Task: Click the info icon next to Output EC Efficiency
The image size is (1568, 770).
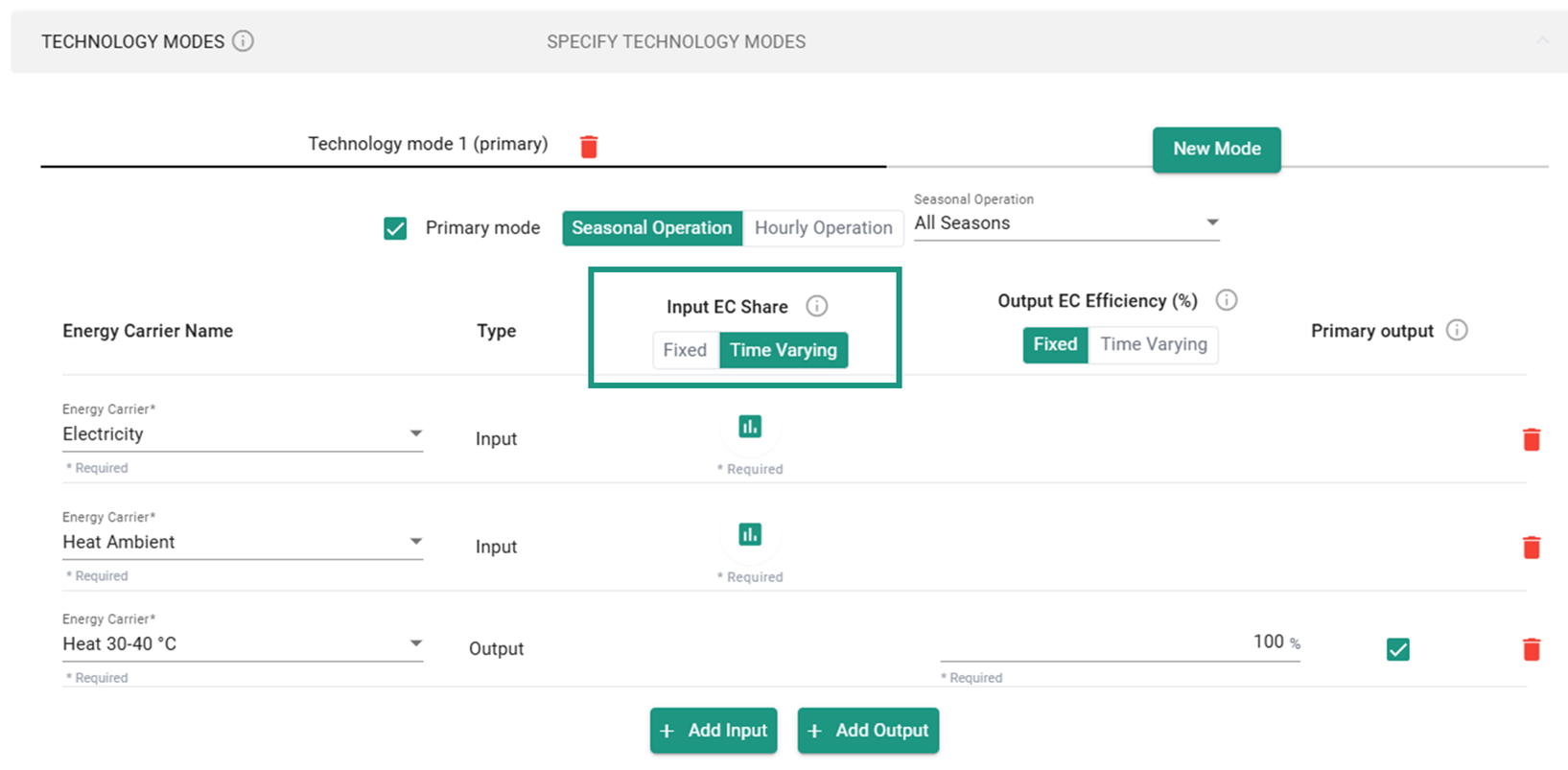Action: tap(1226, 300)
